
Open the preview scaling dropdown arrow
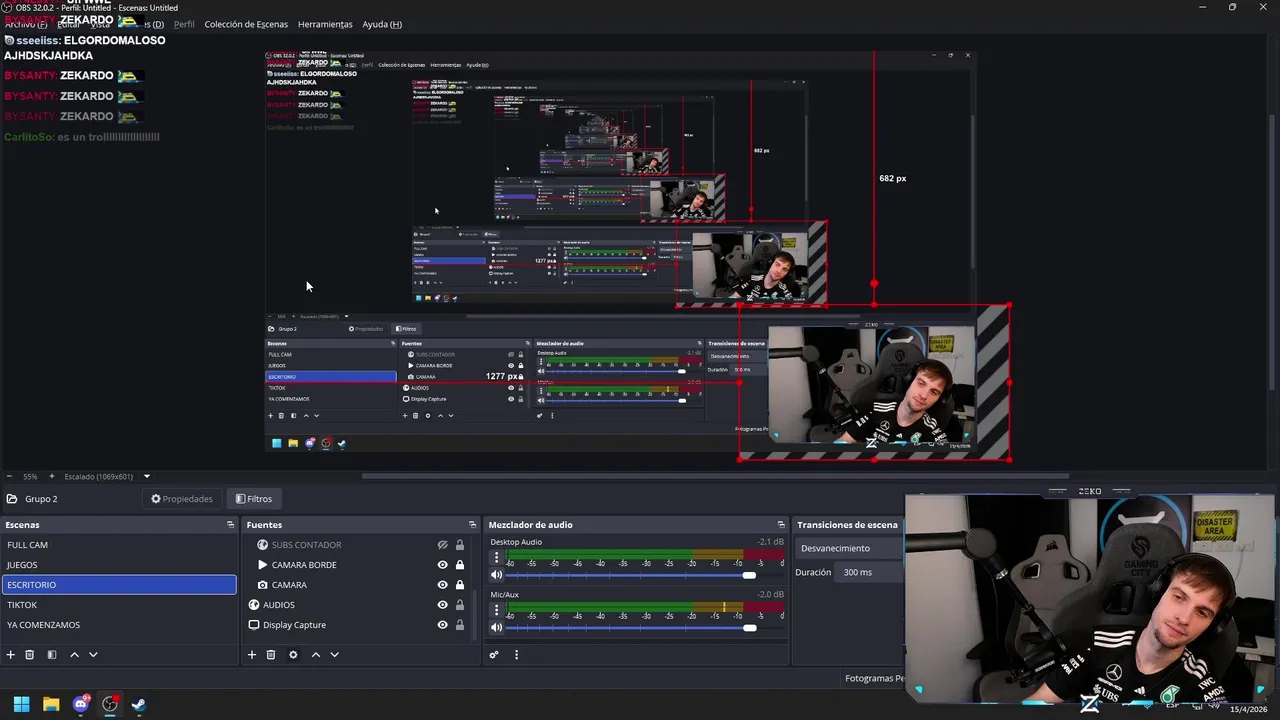(147, 476)
